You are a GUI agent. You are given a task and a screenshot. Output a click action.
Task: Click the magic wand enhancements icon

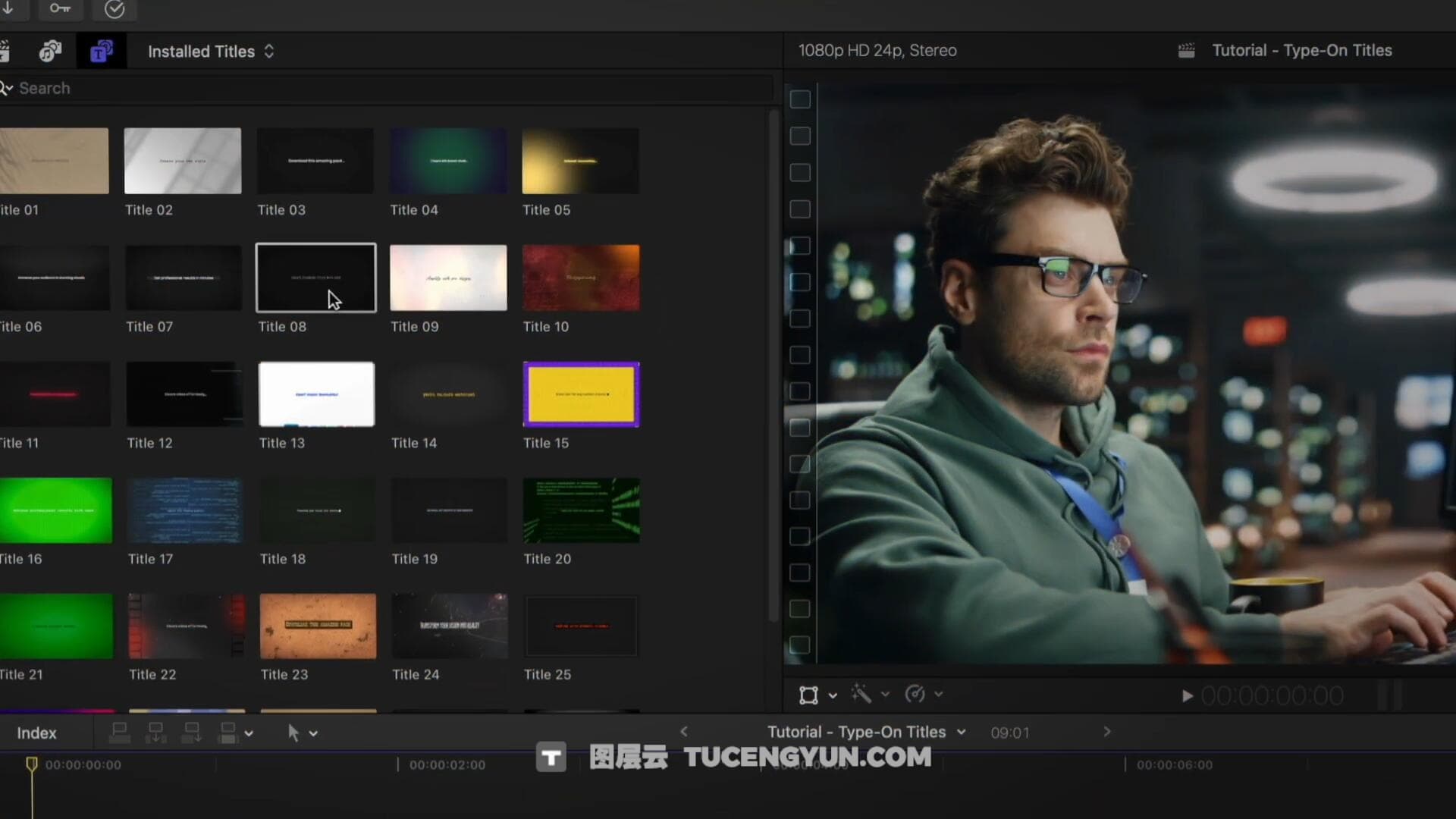click(861, 694)
